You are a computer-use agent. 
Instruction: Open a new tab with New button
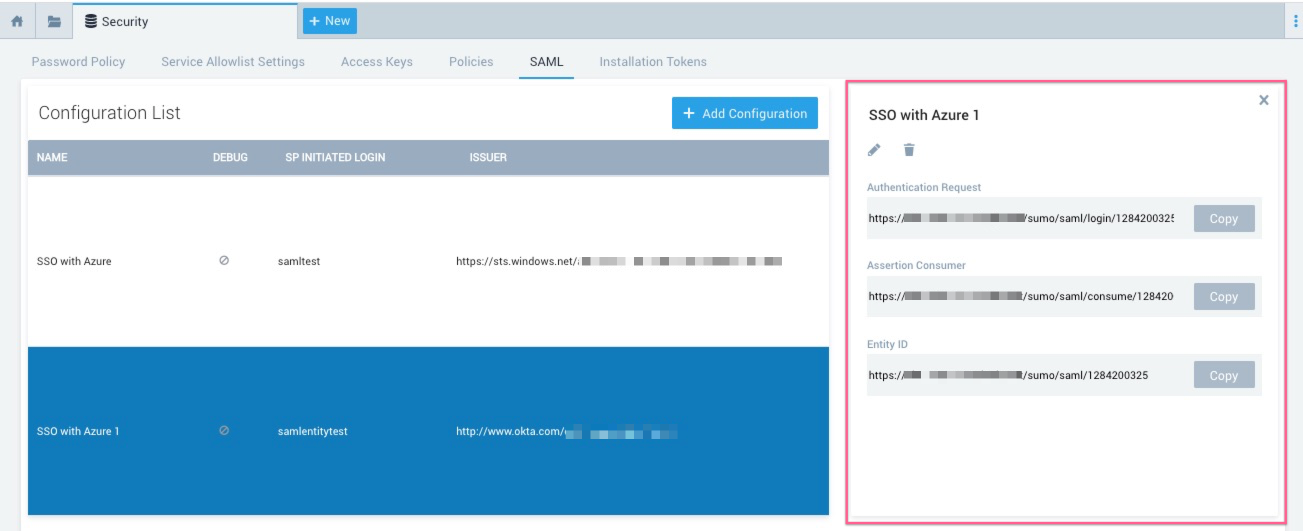(329, 21)
